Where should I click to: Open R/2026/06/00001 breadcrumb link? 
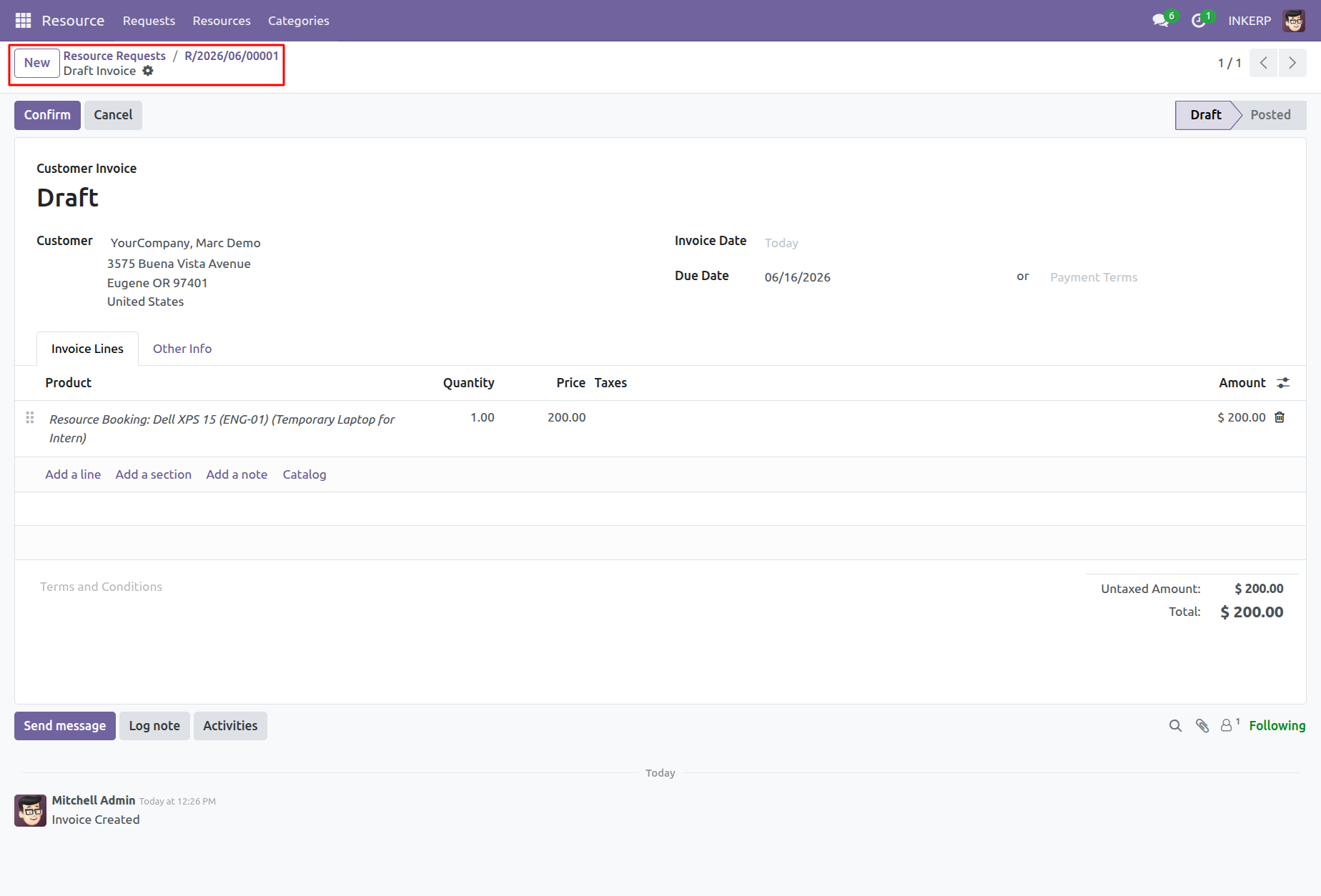tap(232, 56)
